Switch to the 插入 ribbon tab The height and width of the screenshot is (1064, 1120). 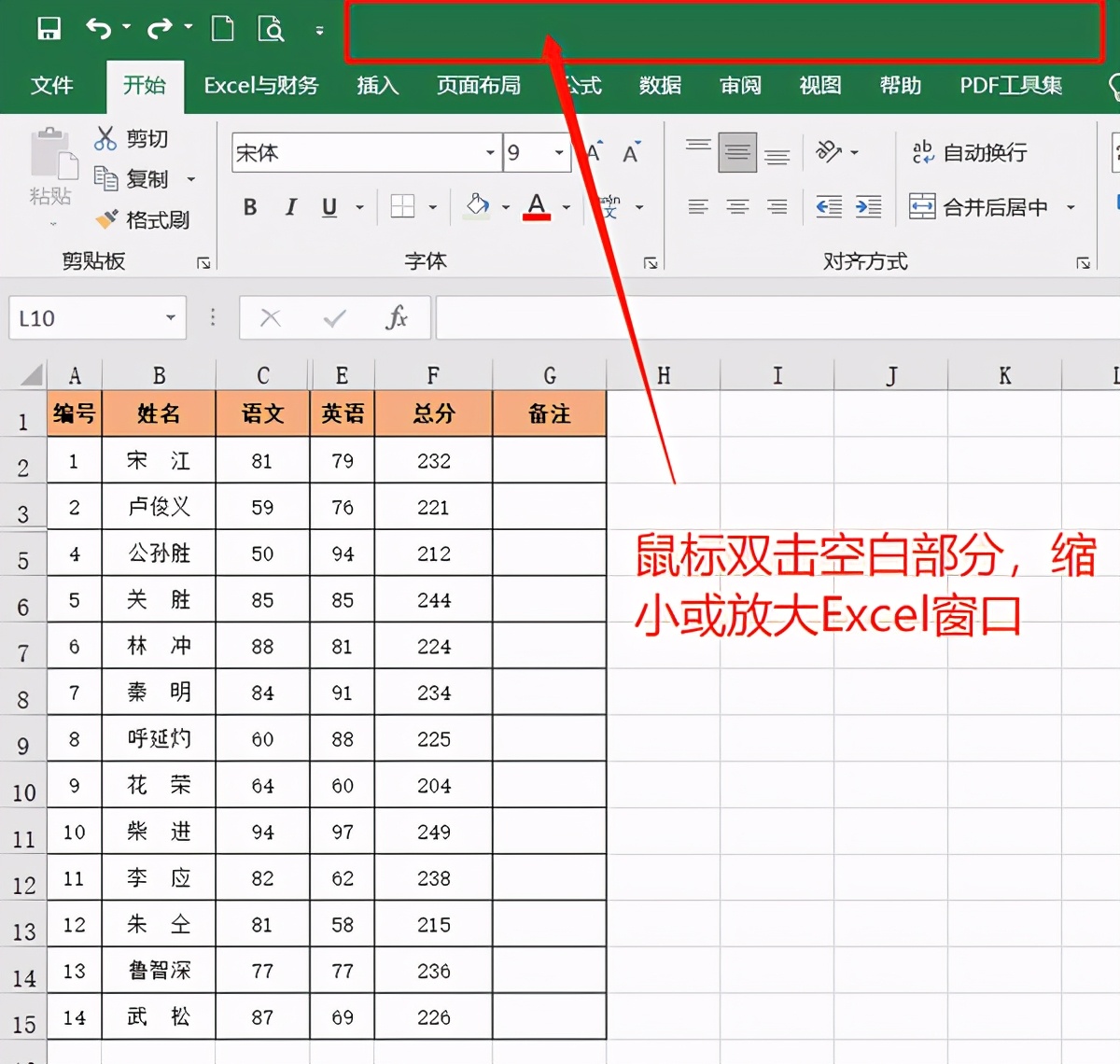376,85
